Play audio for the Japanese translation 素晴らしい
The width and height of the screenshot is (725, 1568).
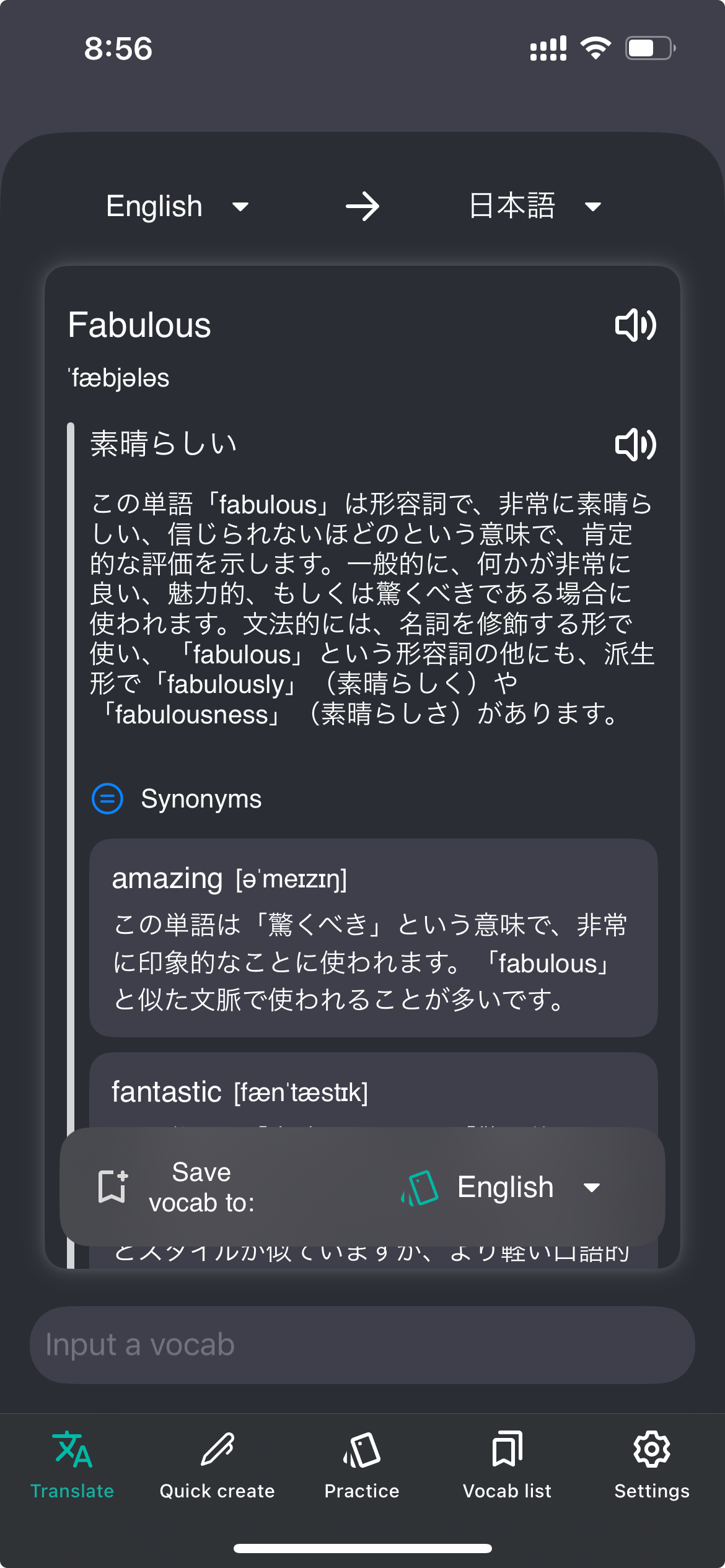(x=635, y=444)
